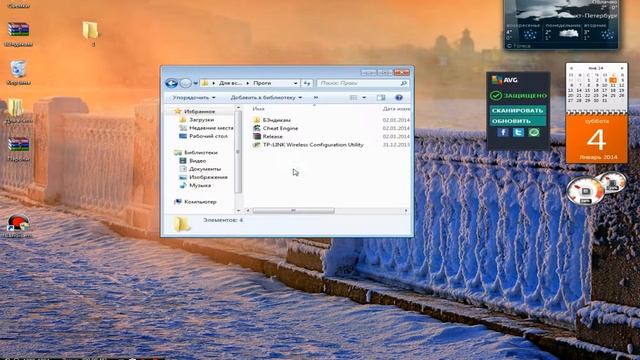Select Компьютер in the navigation pane
The image size is (640, 360).
pyautogui.click(x=195, y=202)
